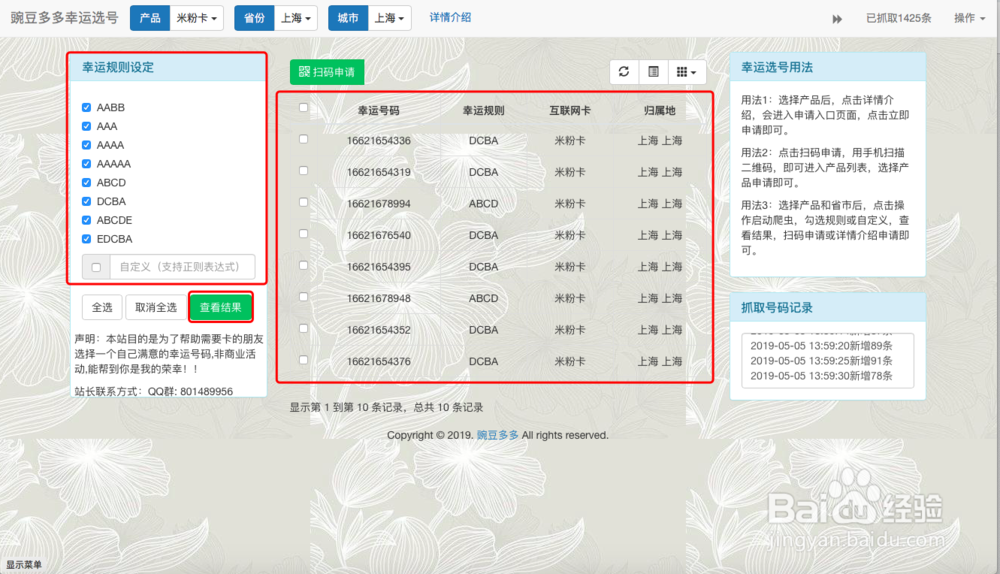Click log entry 13:59:30新增78条

(821, 376)
